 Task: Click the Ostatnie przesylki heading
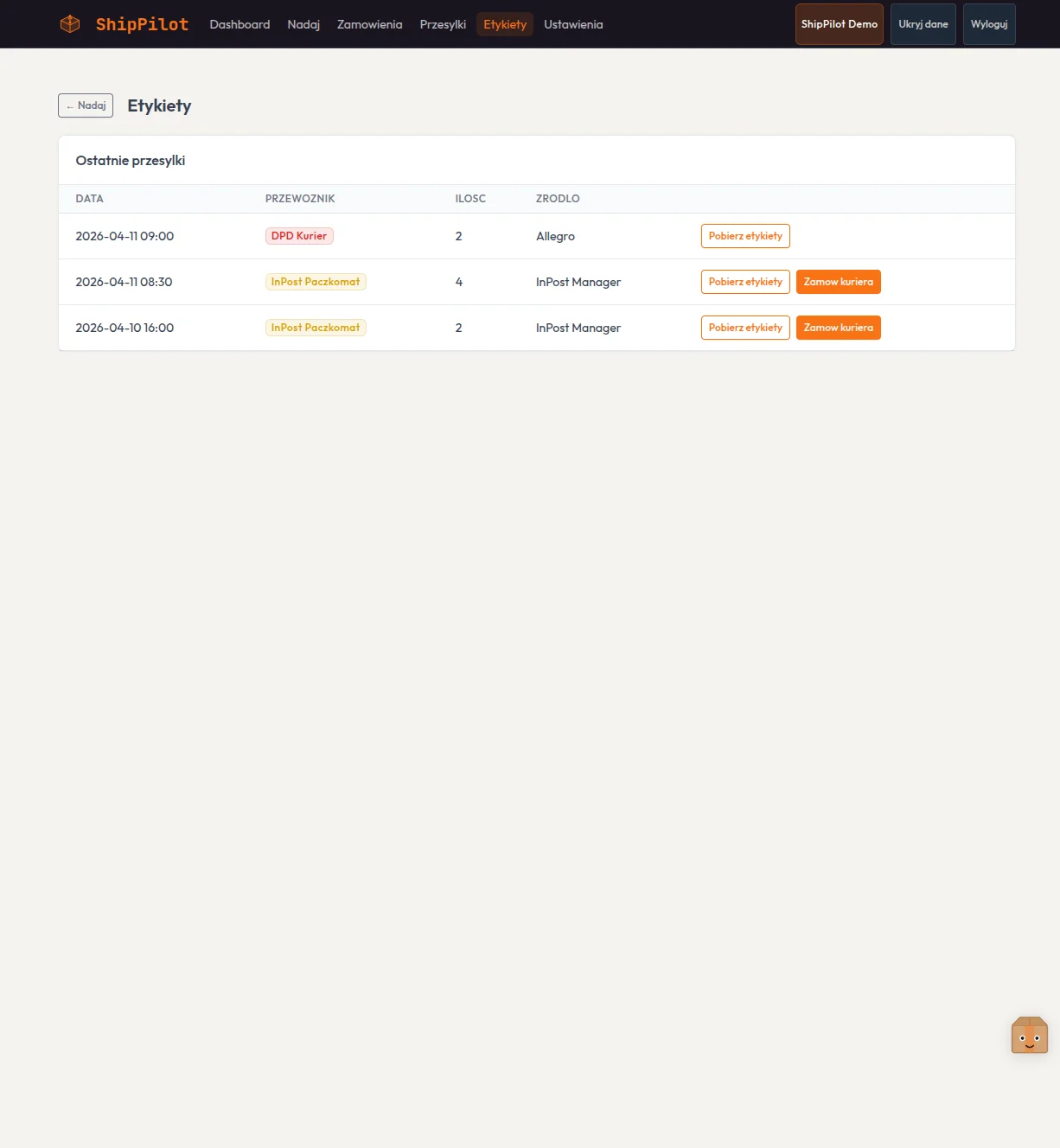(131, 160)
